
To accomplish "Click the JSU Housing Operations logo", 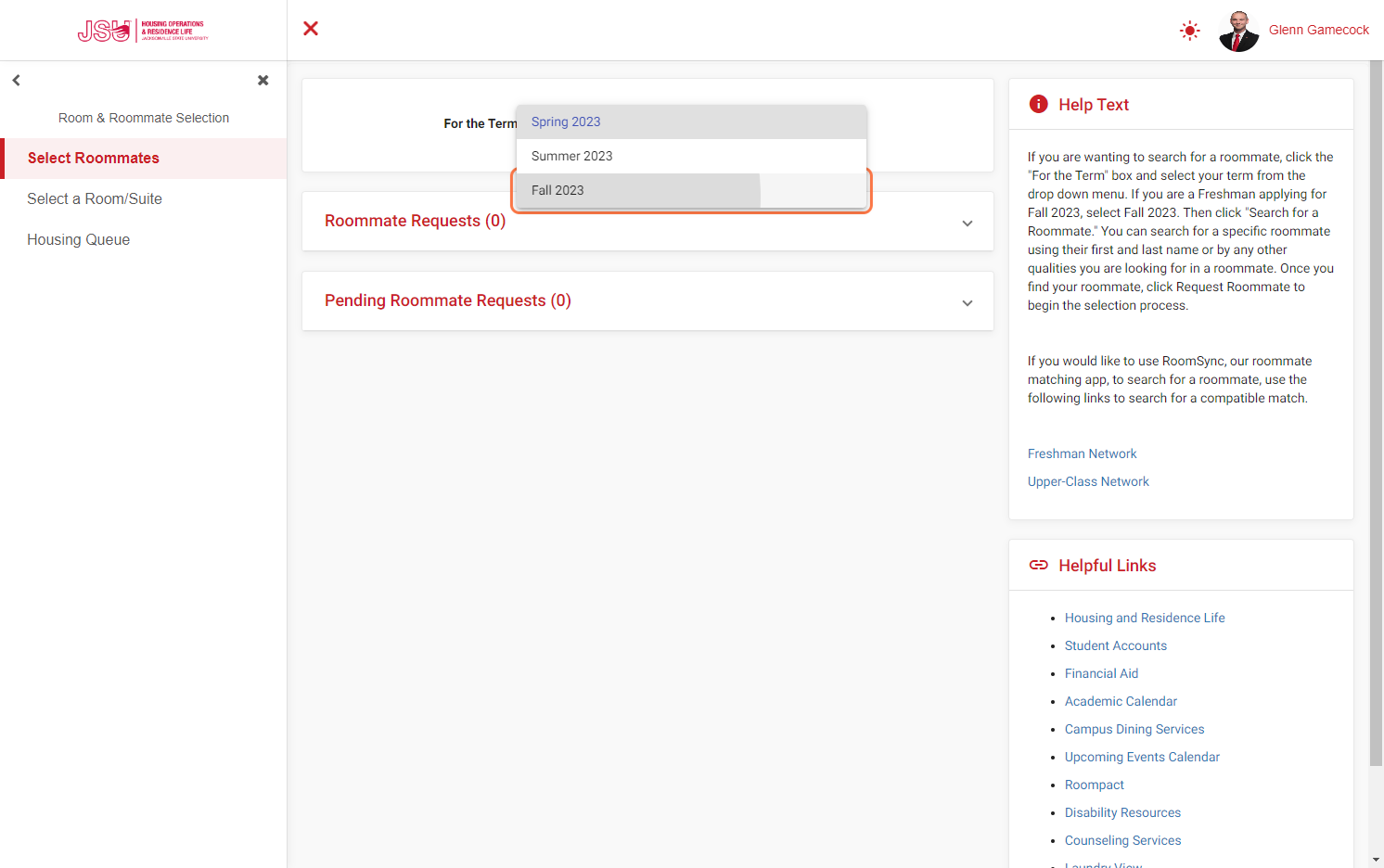I will point(143,31).
